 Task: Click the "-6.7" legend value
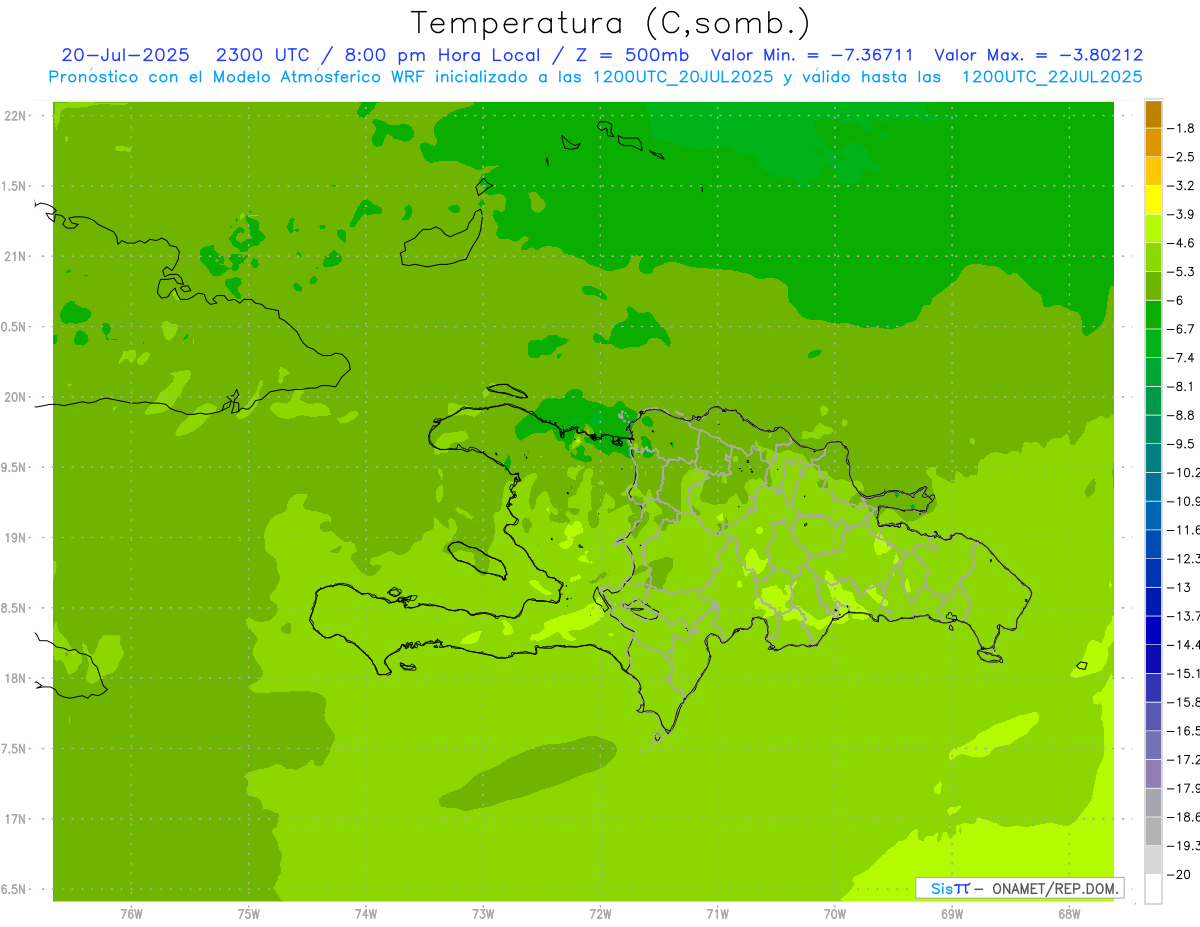[1180, 329]
